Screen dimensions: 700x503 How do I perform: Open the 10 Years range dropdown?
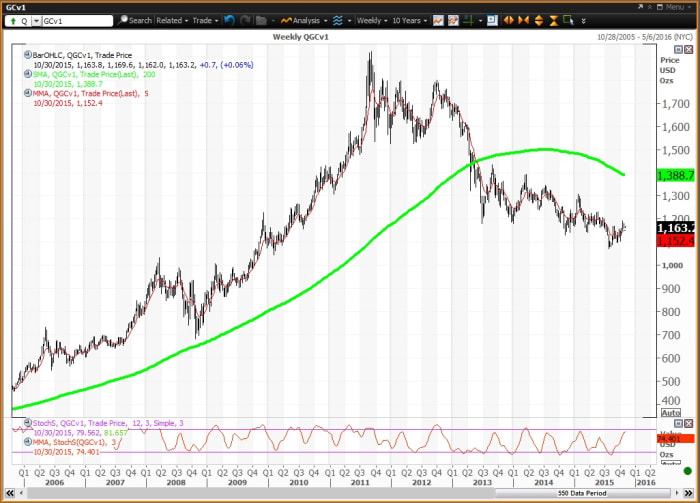point(411,20)
